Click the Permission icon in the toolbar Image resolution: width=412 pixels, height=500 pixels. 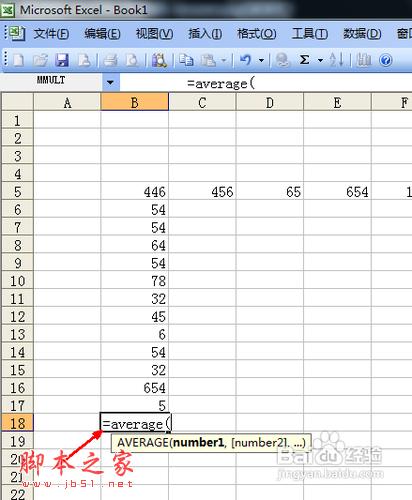tap(84, 60)
